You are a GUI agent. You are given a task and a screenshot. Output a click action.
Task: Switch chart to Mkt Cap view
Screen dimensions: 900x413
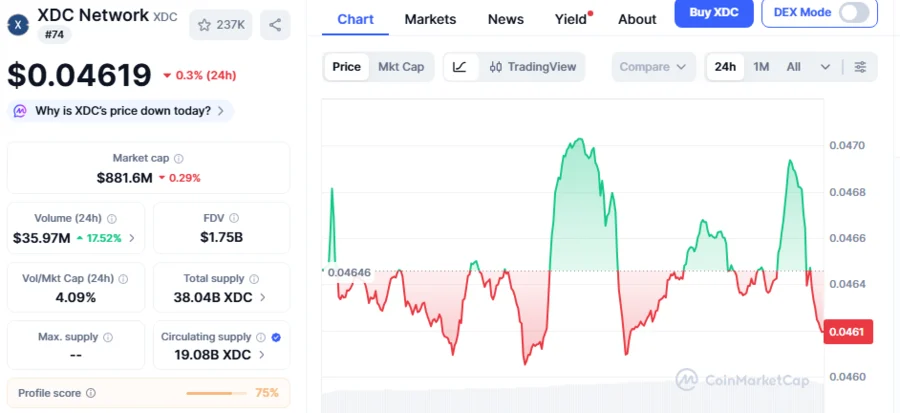pos(400,67)
